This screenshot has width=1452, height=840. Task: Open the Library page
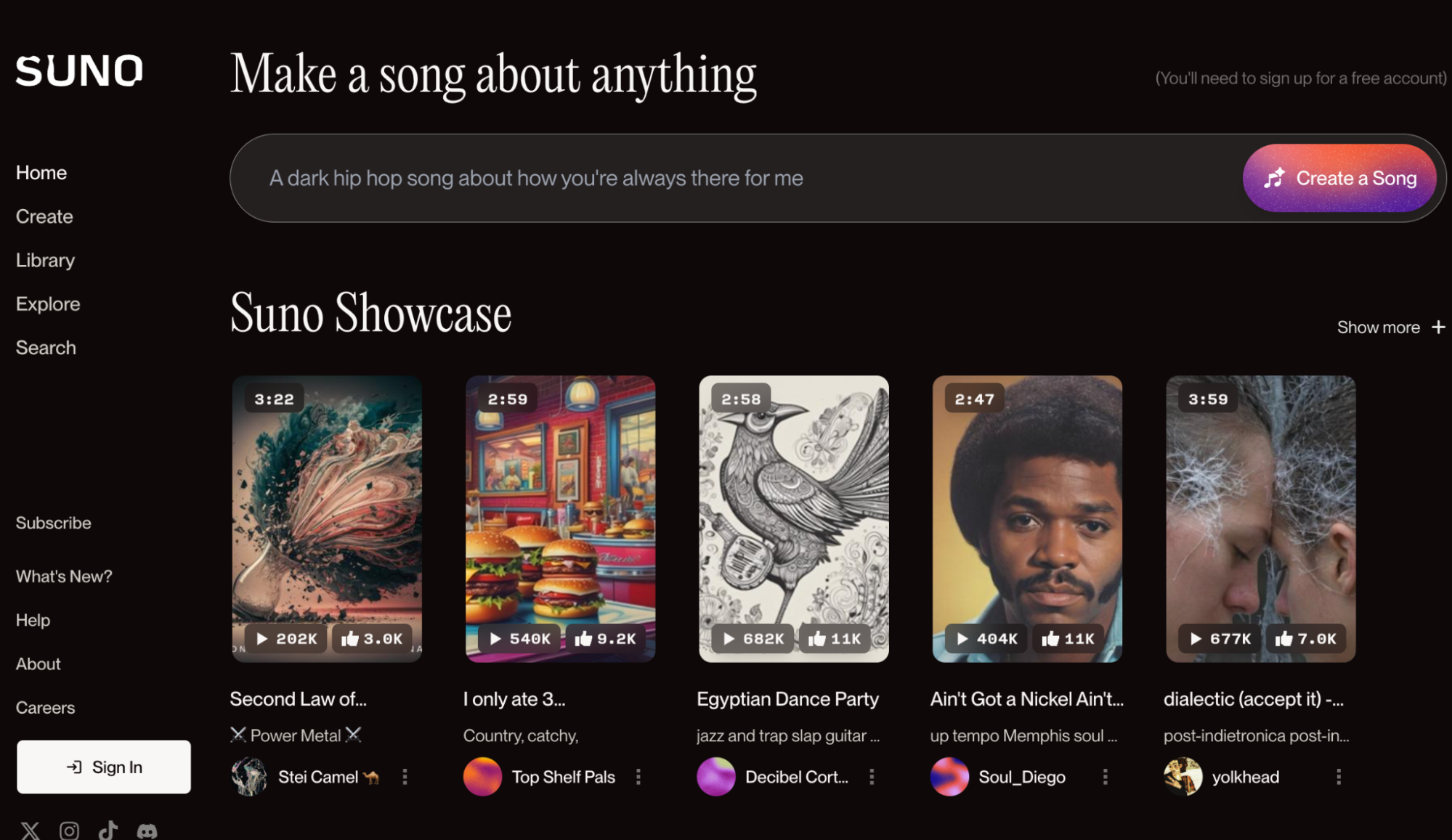click(x=45, y=260)
